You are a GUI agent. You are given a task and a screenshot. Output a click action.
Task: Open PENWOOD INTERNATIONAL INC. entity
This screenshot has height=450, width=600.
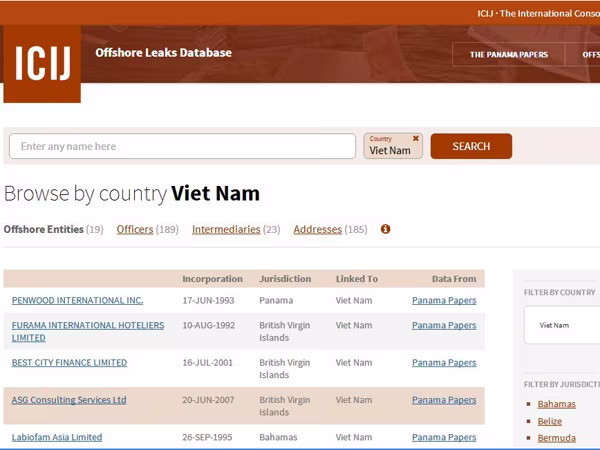pos(77,300)
